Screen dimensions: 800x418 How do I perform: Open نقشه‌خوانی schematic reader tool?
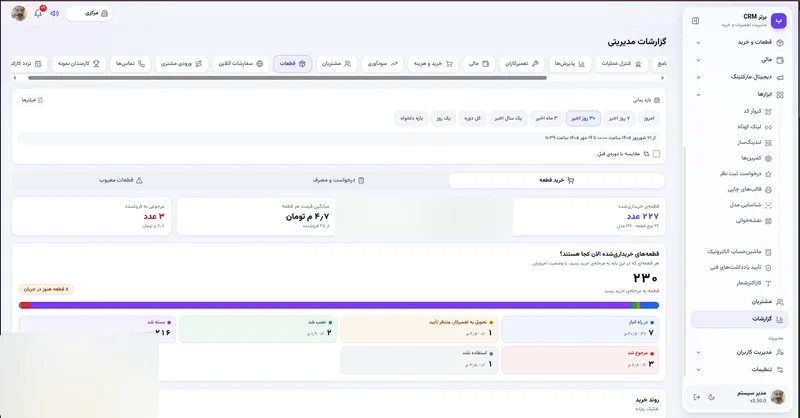753,221
